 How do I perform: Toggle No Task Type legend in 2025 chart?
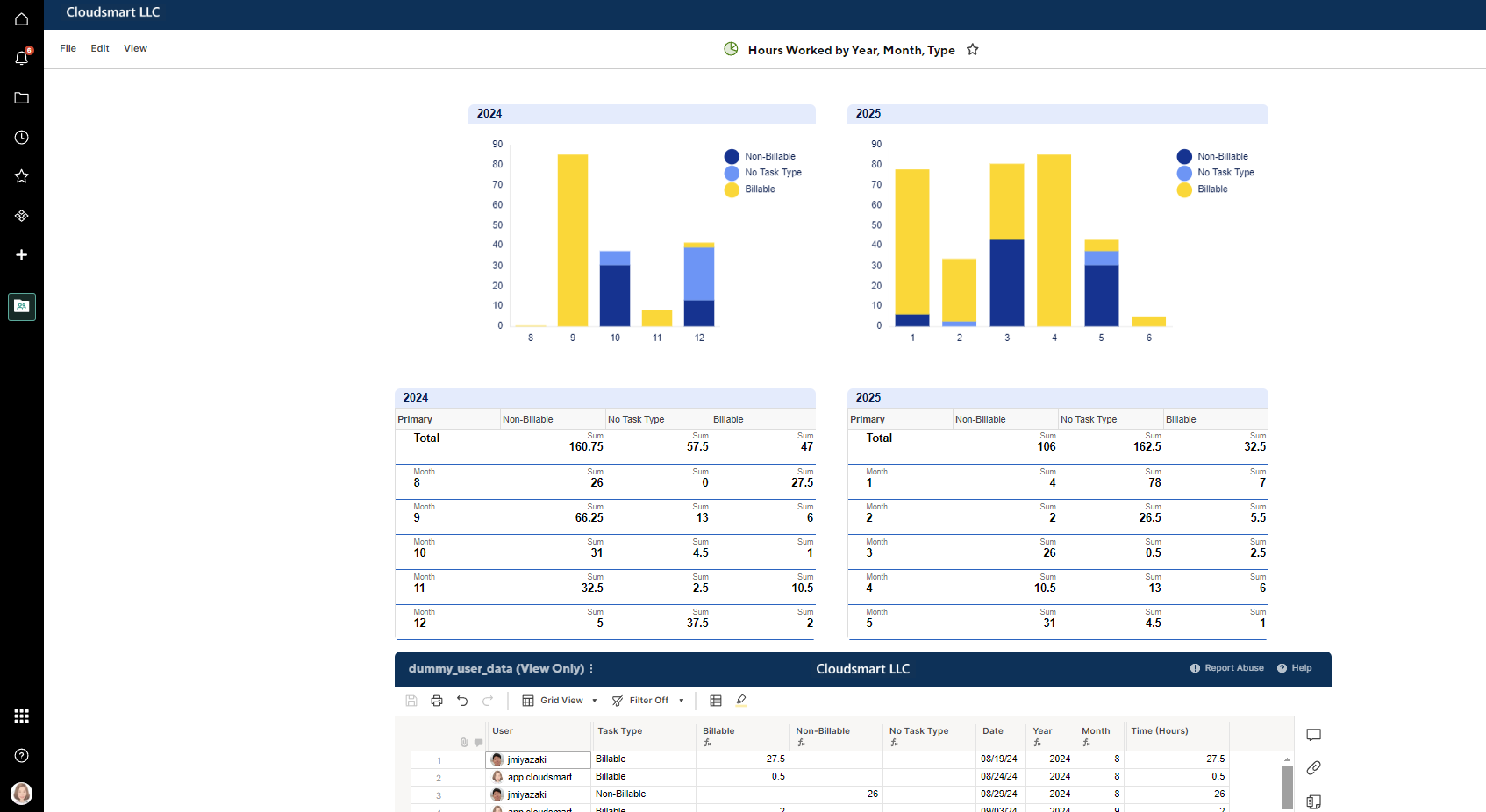(x=1216, y=173)
